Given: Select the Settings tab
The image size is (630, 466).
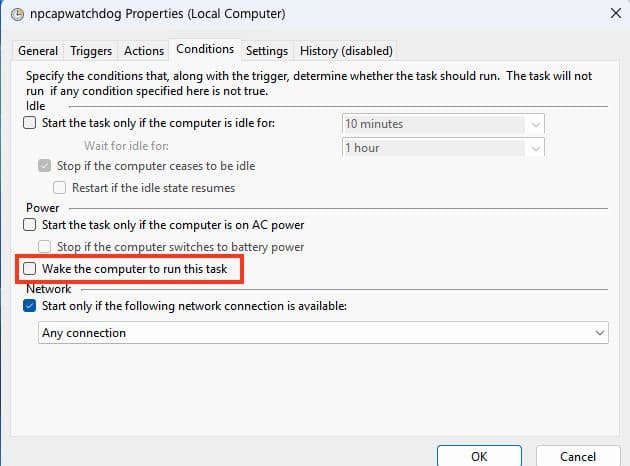Looking at the screenshot, I should 267,51.
